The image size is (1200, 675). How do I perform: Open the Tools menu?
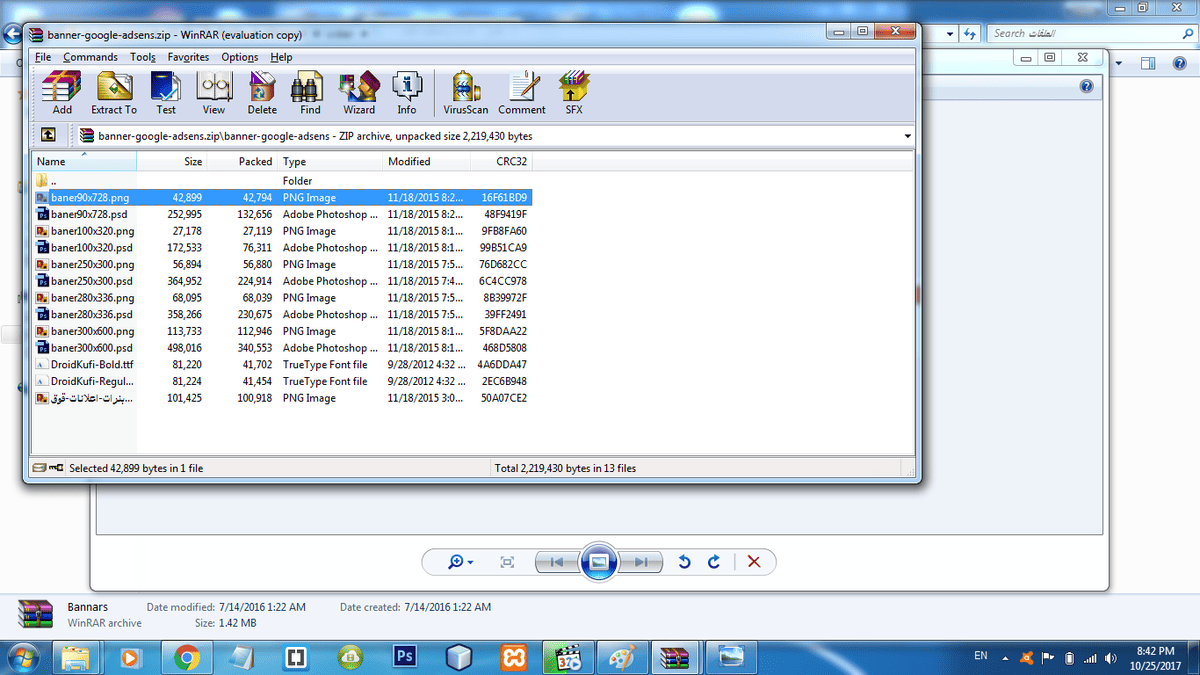coord(143,57)
